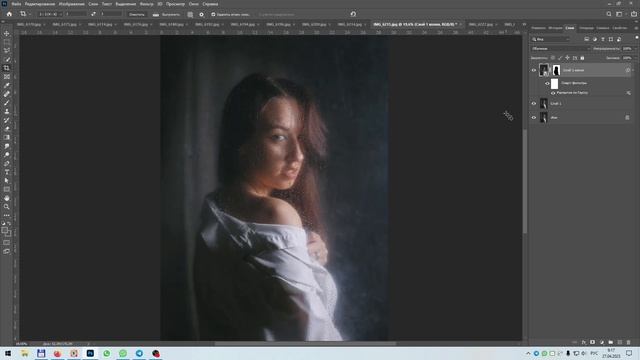Select the Rectangular Marquee tool

pyautogui.click(x=7, y=42)
